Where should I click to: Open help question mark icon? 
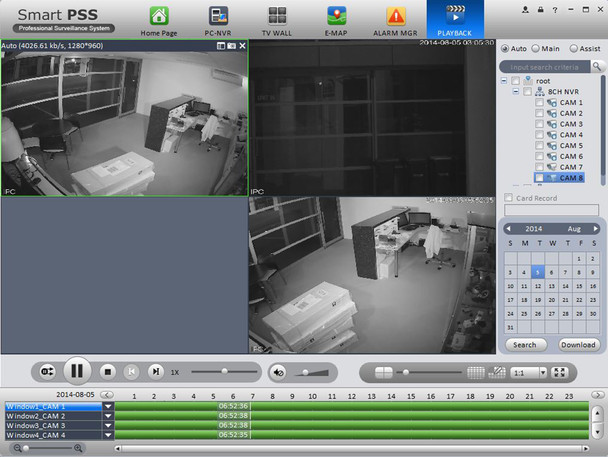pos(555,10)
